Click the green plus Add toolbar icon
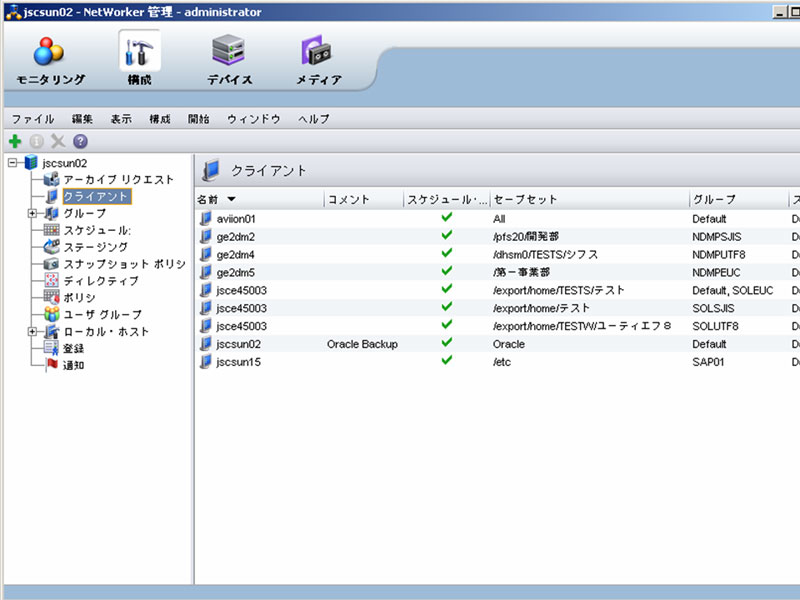800x600 pixels. tap(15, 141)
